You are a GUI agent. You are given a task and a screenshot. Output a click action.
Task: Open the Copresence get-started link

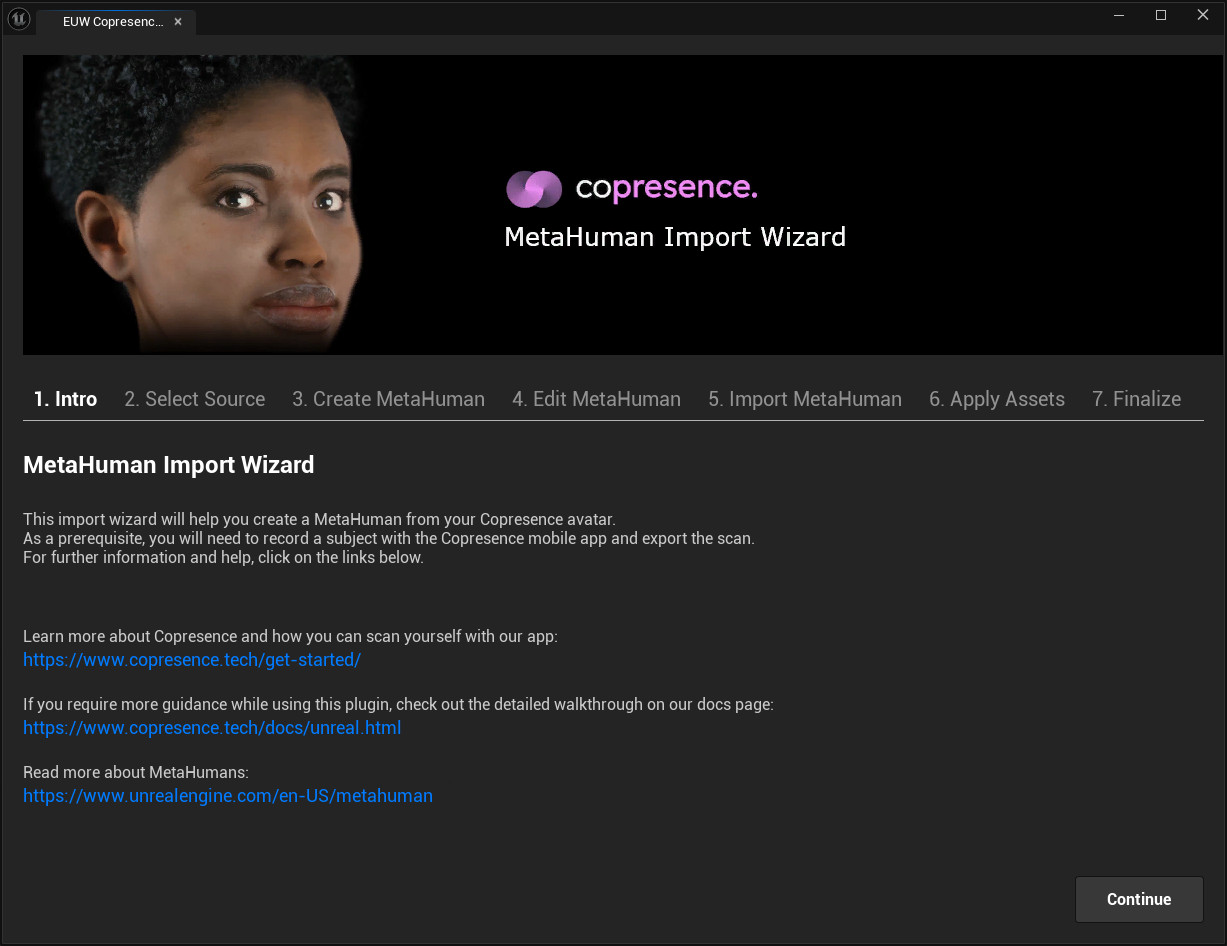coord(192,660)
